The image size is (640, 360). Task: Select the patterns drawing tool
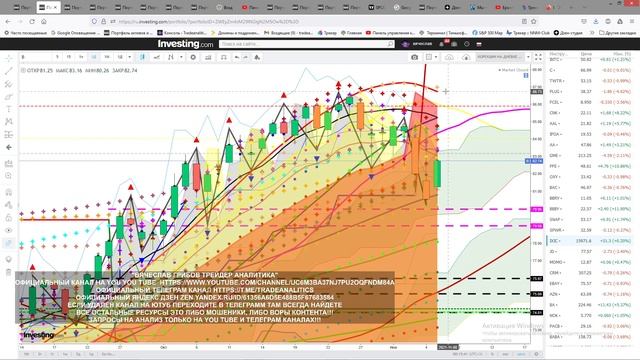pos(9,122)
